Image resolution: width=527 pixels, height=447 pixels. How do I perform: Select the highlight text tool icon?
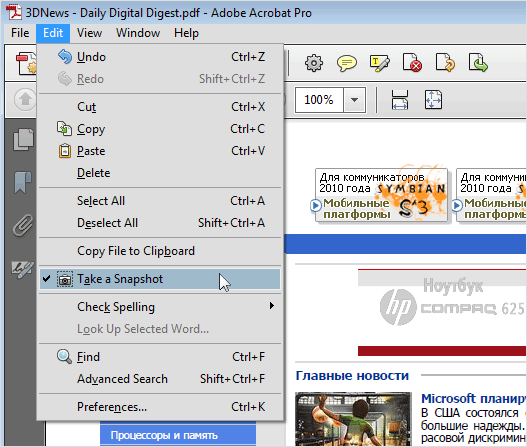[x=379, y=63]
